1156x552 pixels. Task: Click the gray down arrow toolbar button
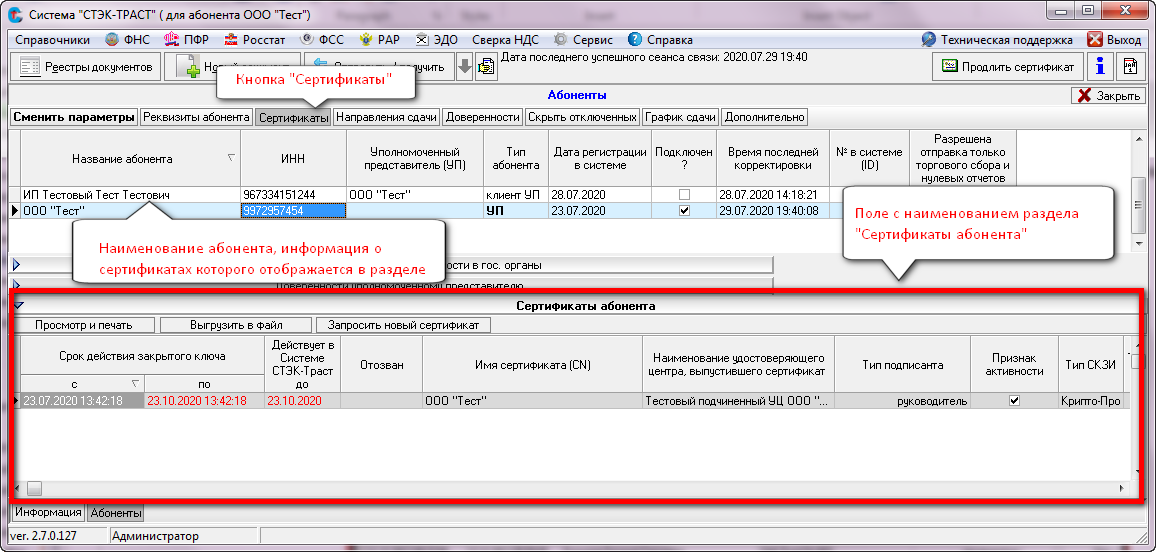point(464,67)
